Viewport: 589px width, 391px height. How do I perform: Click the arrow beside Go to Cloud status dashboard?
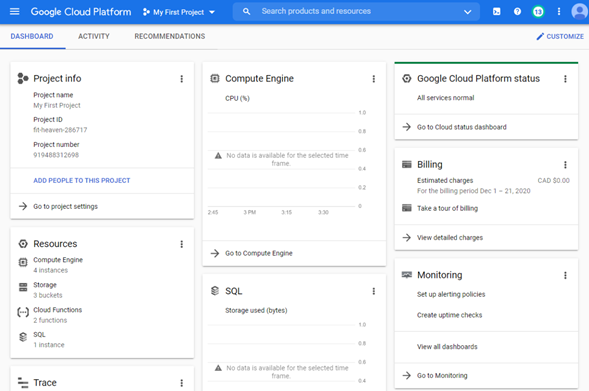[x=406, y=127]
